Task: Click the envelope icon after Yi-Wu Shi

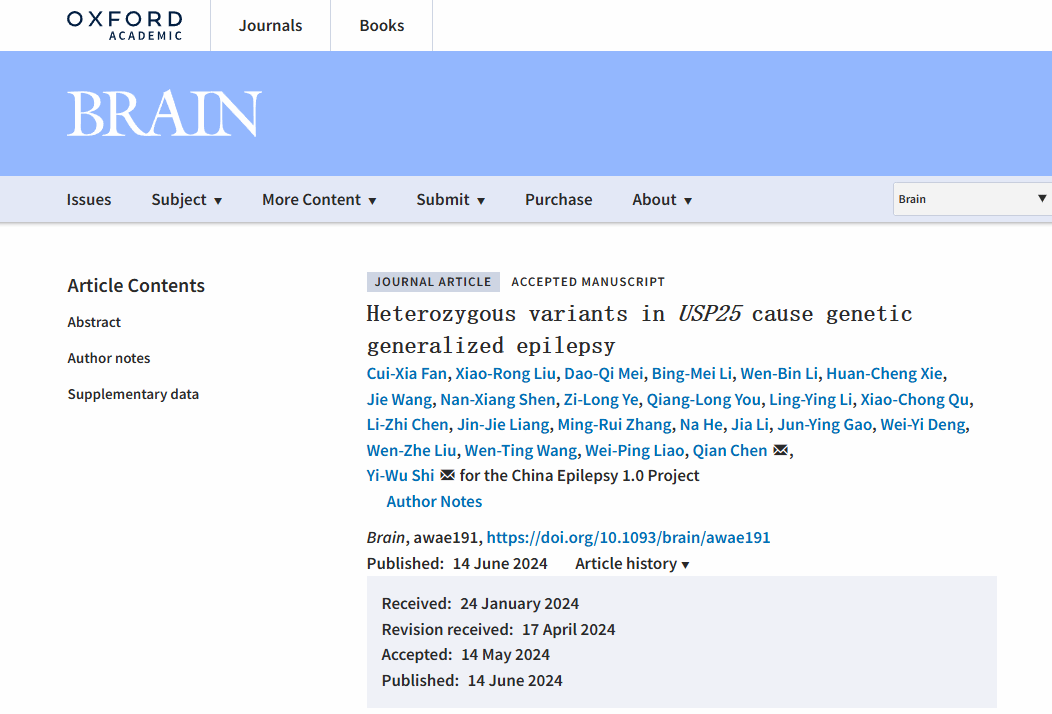Action: click(x=447, y=476)
